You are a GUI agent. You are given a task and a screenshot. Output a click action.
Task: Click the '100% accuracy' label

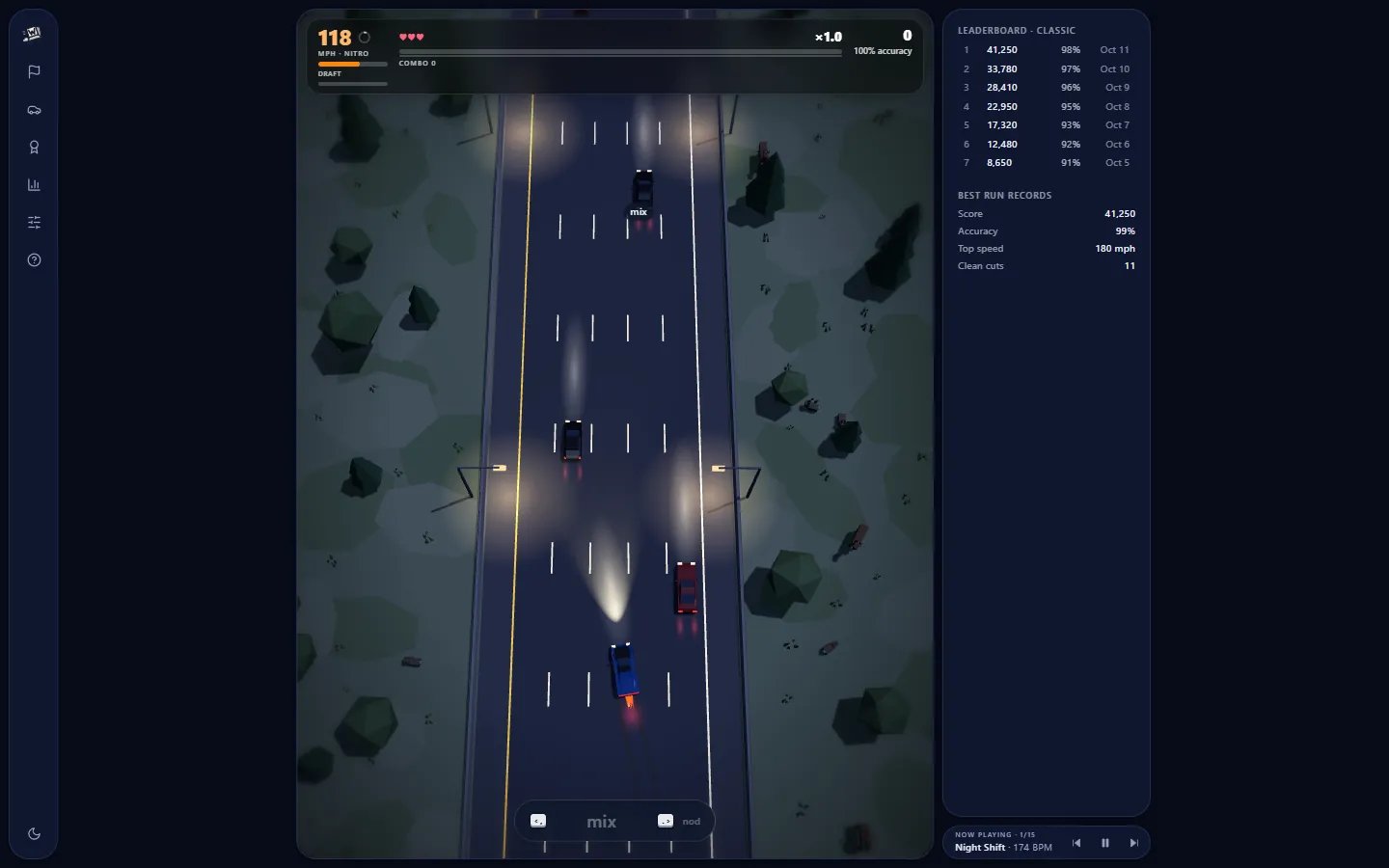tap(883, 51)
